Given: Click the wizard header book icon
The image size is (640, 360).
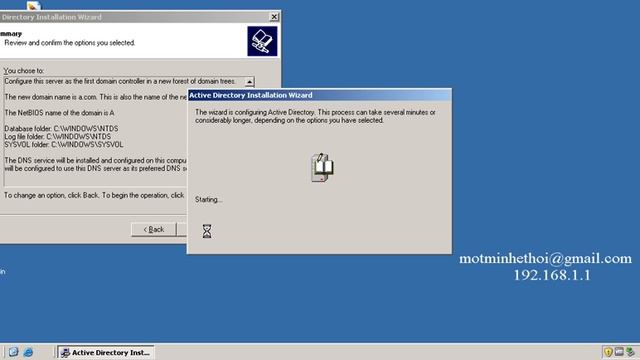Looking at the screenshot, I should coord(262,41).
